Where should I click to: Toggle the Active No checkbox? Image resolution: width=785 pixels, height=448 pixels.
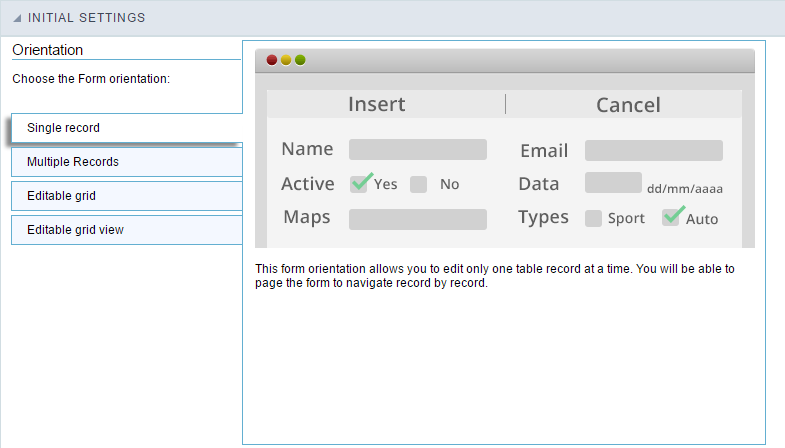click(x=419, y=184)
